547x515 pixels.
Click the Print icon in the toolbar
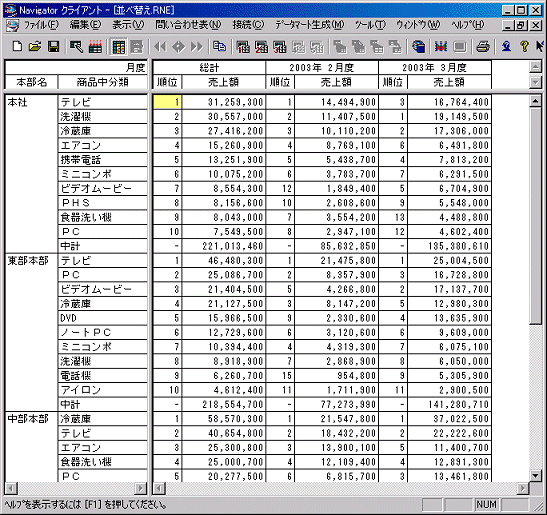[483, 46]
